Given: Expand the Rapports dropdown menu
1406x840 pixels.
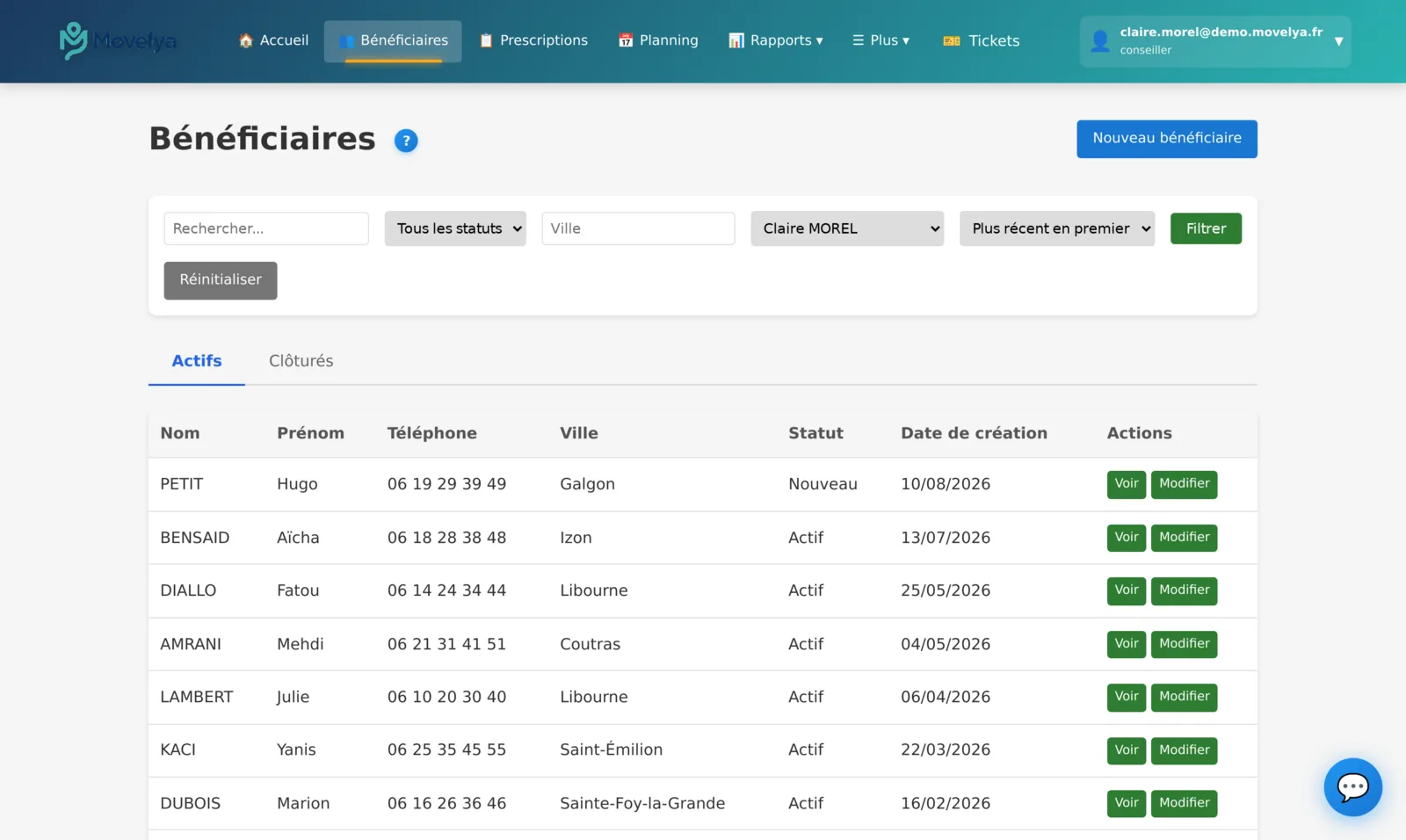Looking at the screenshot, I should 776,40.
